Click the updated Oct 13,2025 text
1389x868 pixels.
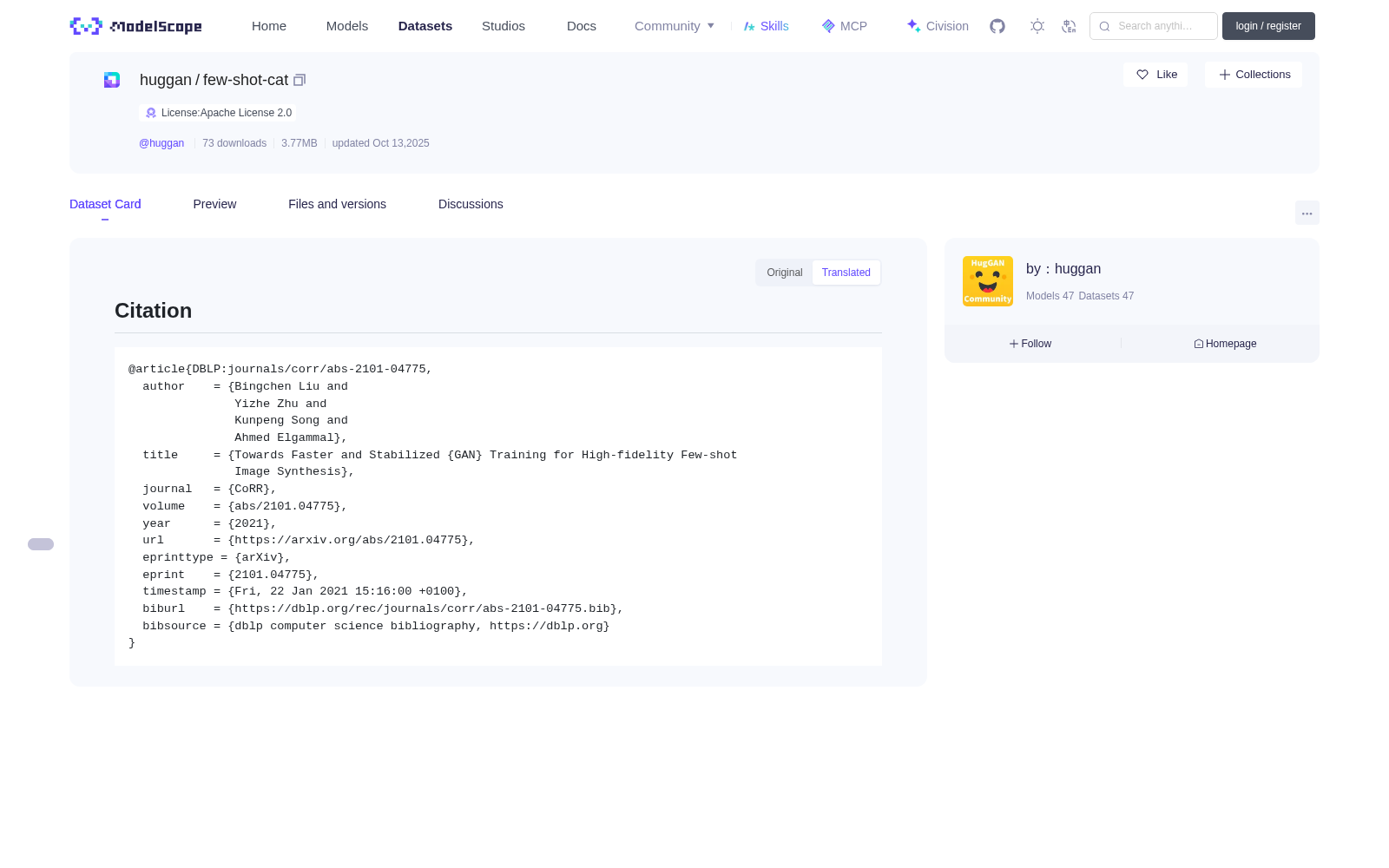[381, 143]
